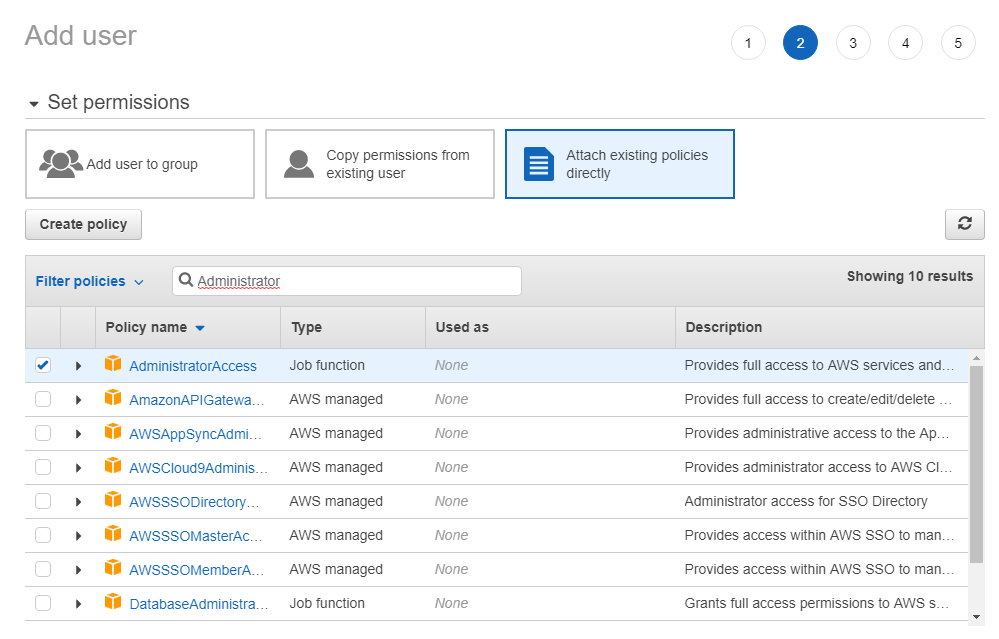Click the scrollbar down arrow
999x639 pixels.
point(976,617)
